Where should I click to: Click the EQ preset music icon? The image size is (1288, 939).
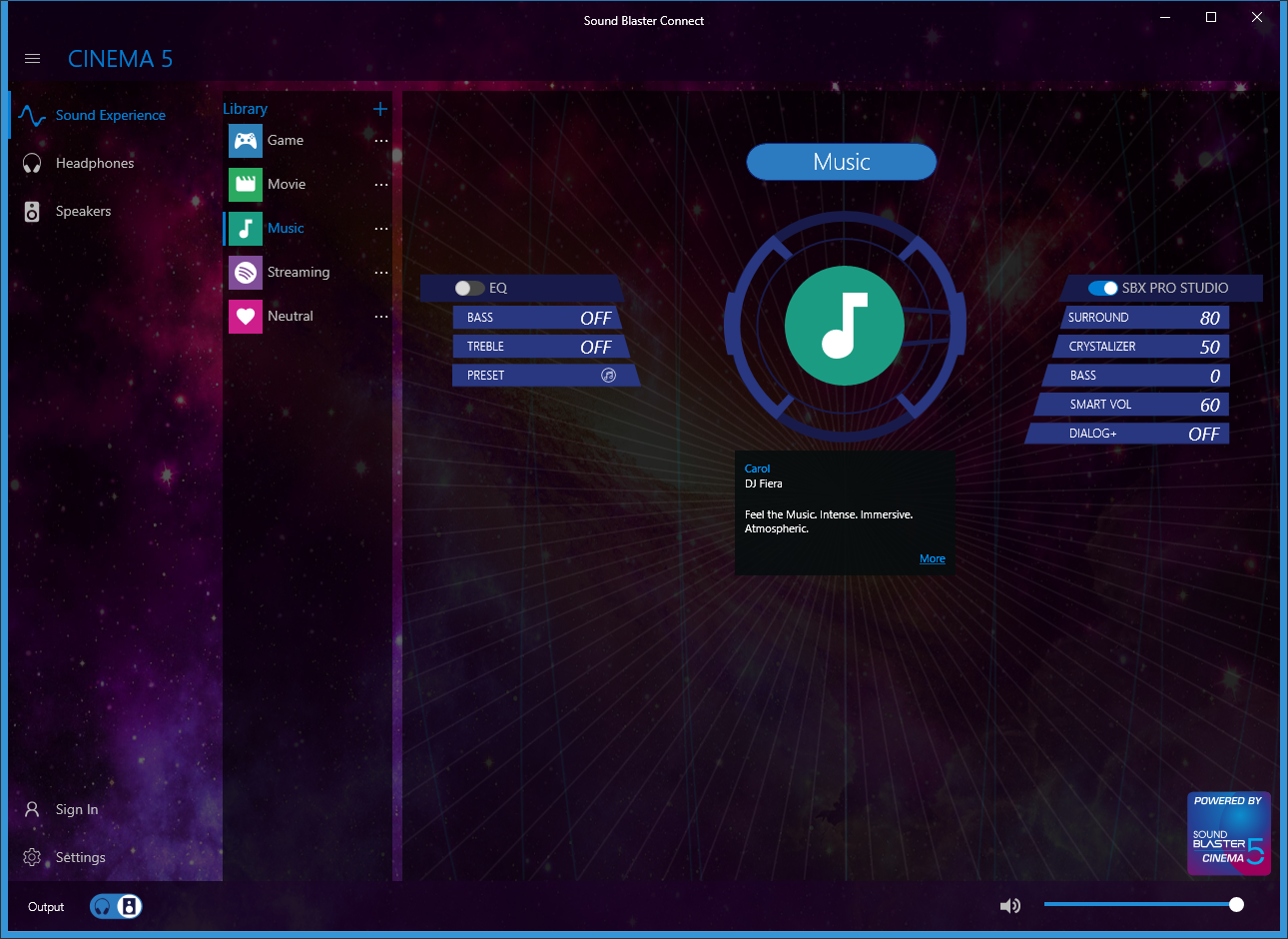(x=608, y=376)
